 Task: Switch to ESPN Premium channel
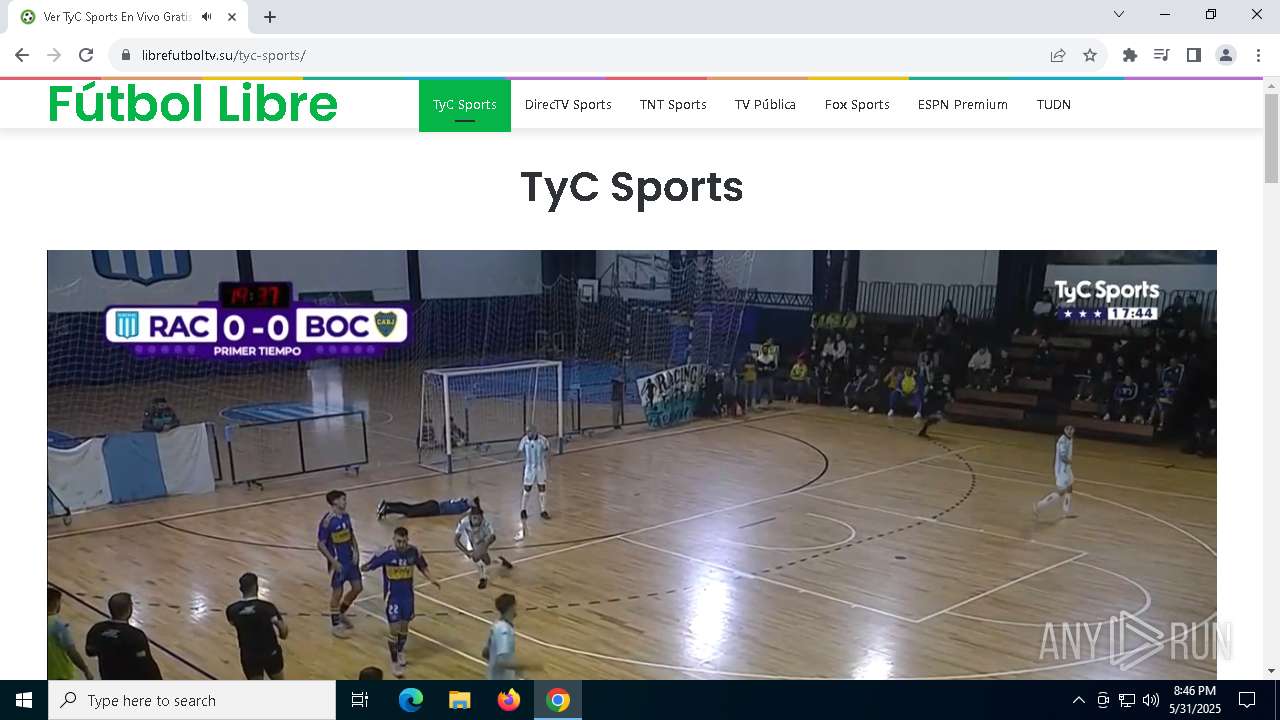point(963,105)
